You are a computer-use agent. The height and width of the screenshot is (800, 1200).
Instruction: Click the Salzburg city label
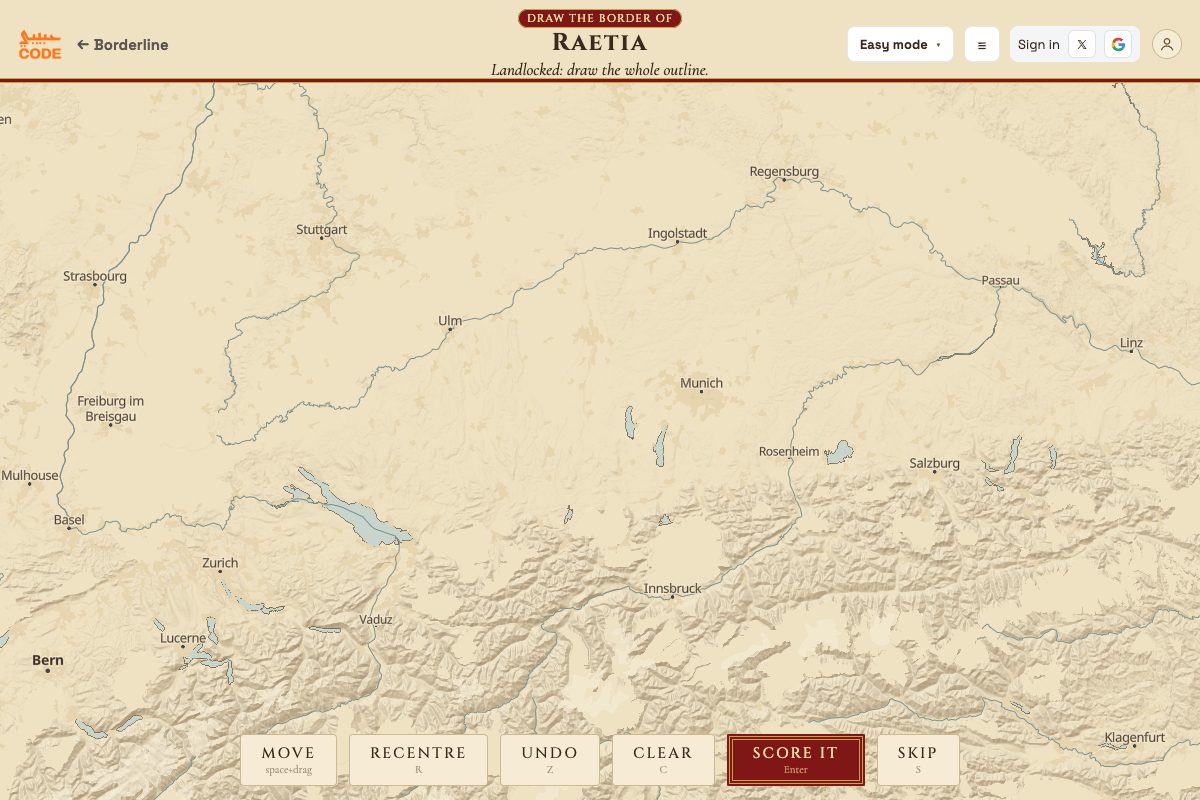(935, 463)
